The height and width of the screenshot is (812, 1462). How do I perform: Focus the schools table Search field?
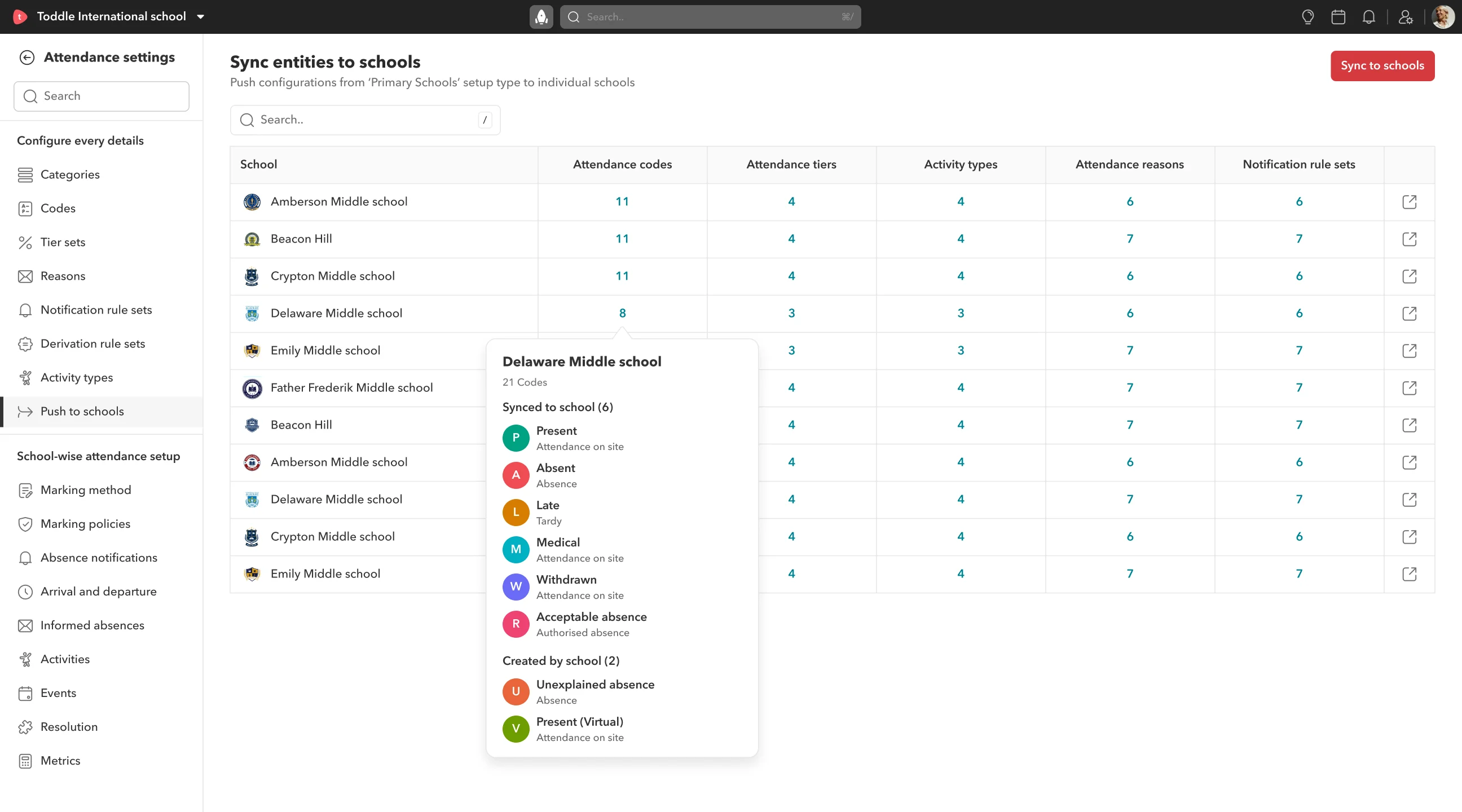click(x=365, y=120)
